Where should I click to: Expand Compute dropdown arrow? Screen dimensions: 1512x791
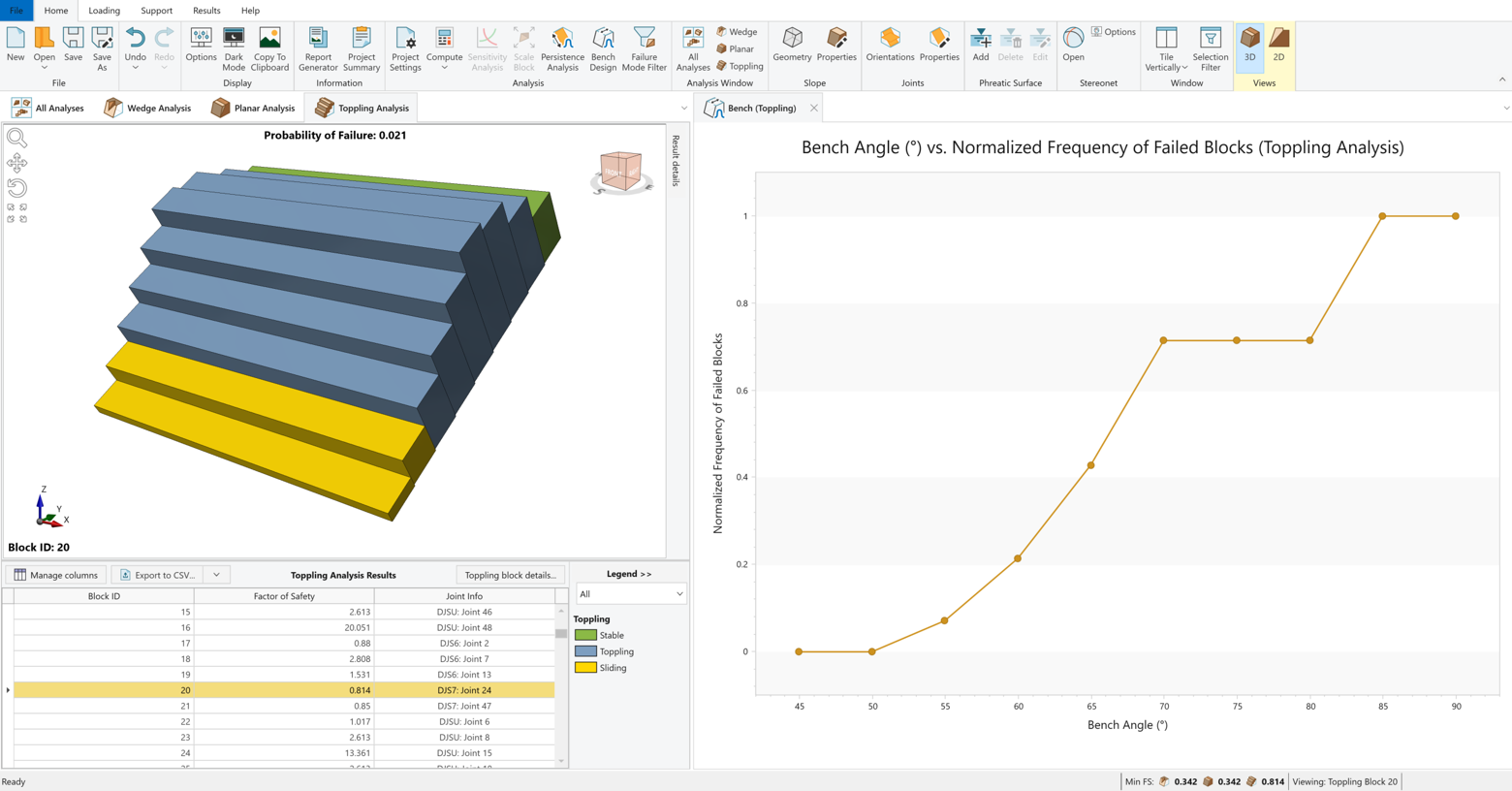444,68
